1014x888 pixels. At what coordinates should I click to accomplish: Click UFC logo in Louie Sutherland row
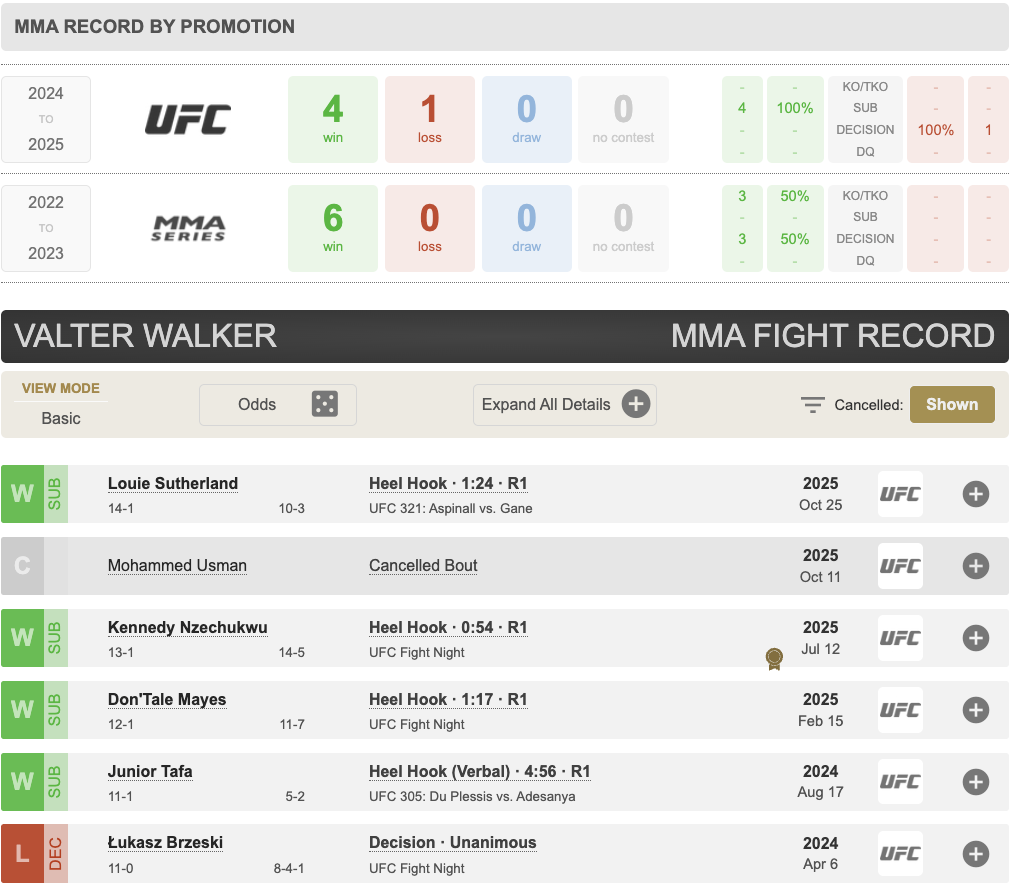[899, 494]
